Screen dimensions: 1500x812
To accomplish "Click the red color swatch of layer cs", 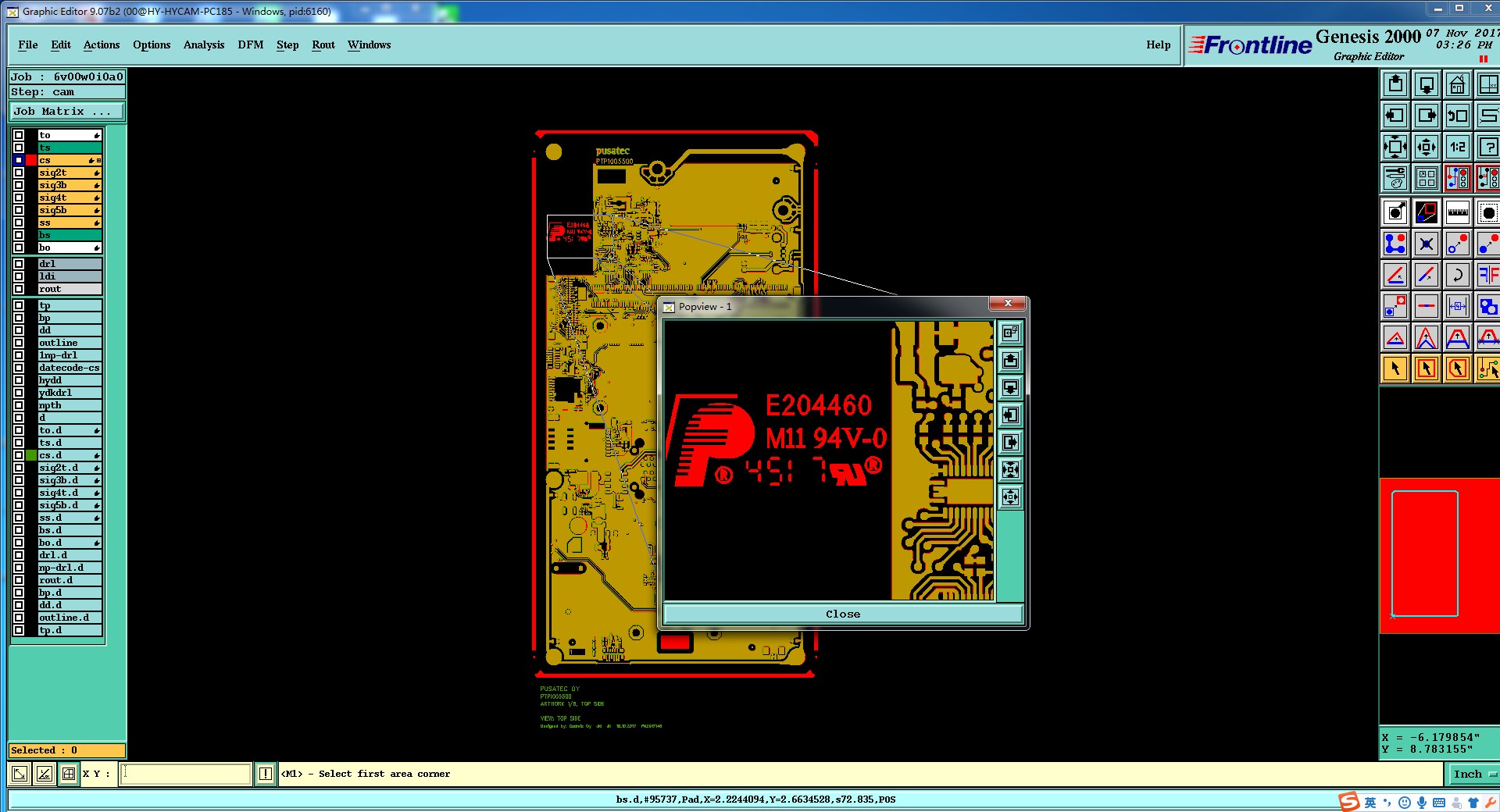I will 31,160.
